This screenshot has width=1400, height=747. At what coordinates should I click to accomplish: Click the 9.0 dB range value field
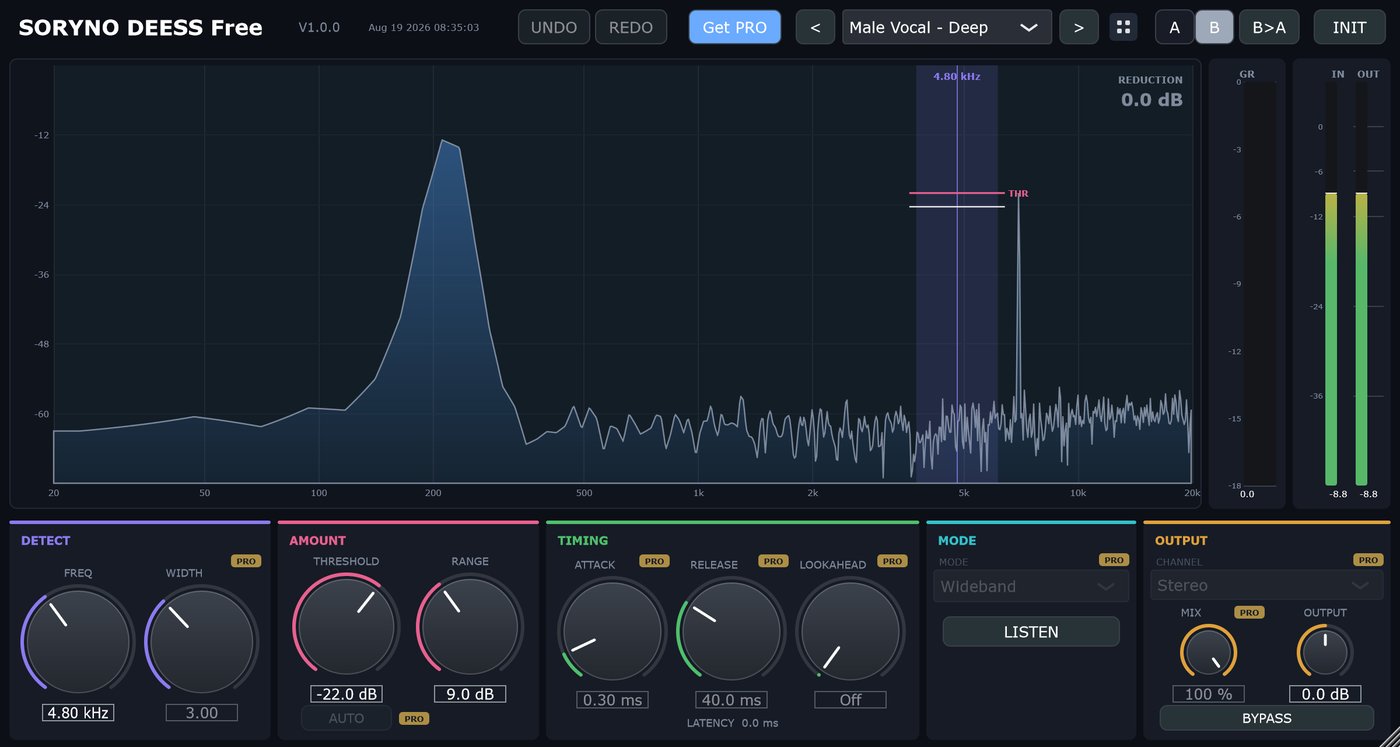click(x=470, y=694)
